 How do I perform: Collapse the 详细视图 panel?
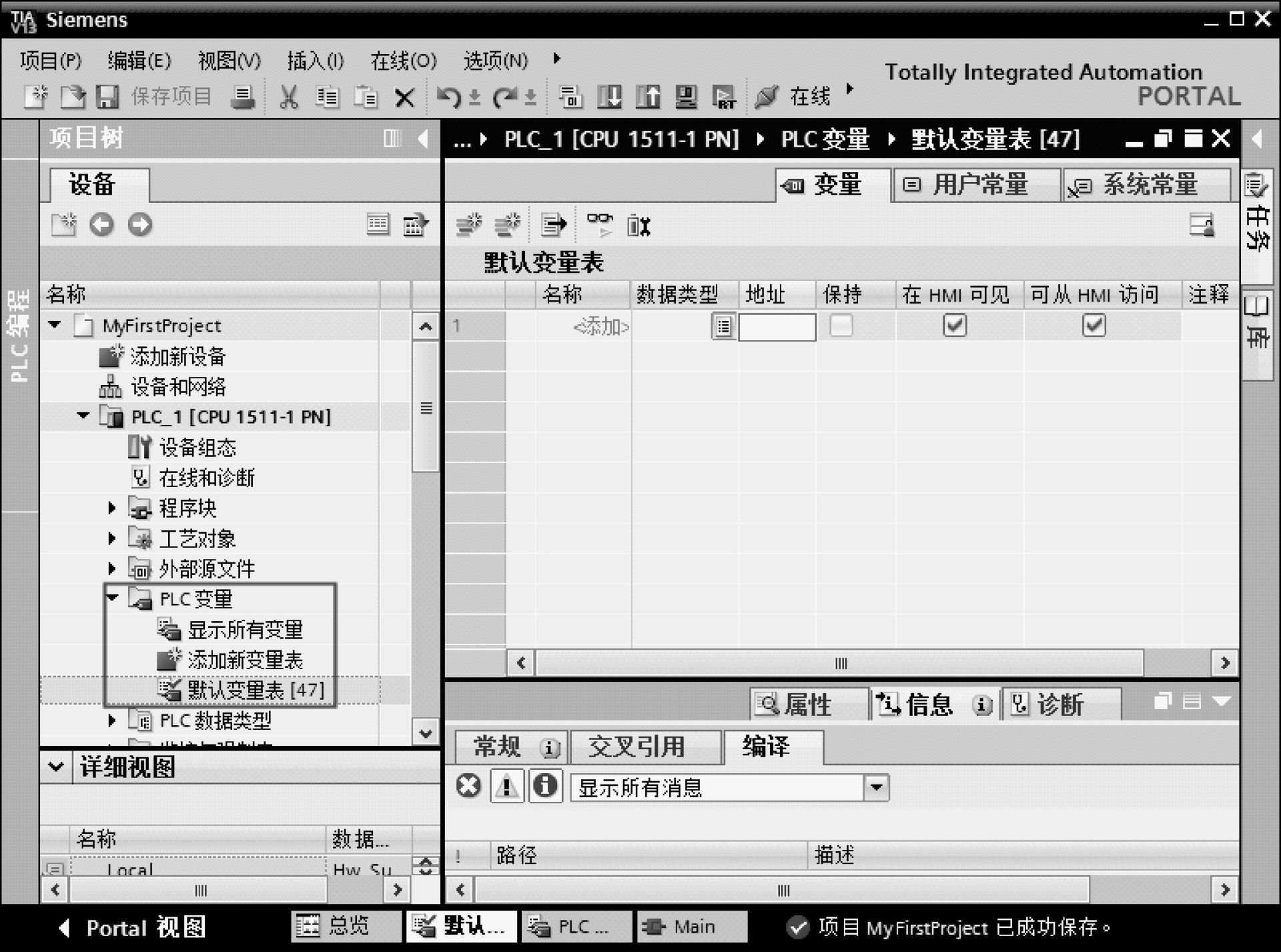[56, 767]
